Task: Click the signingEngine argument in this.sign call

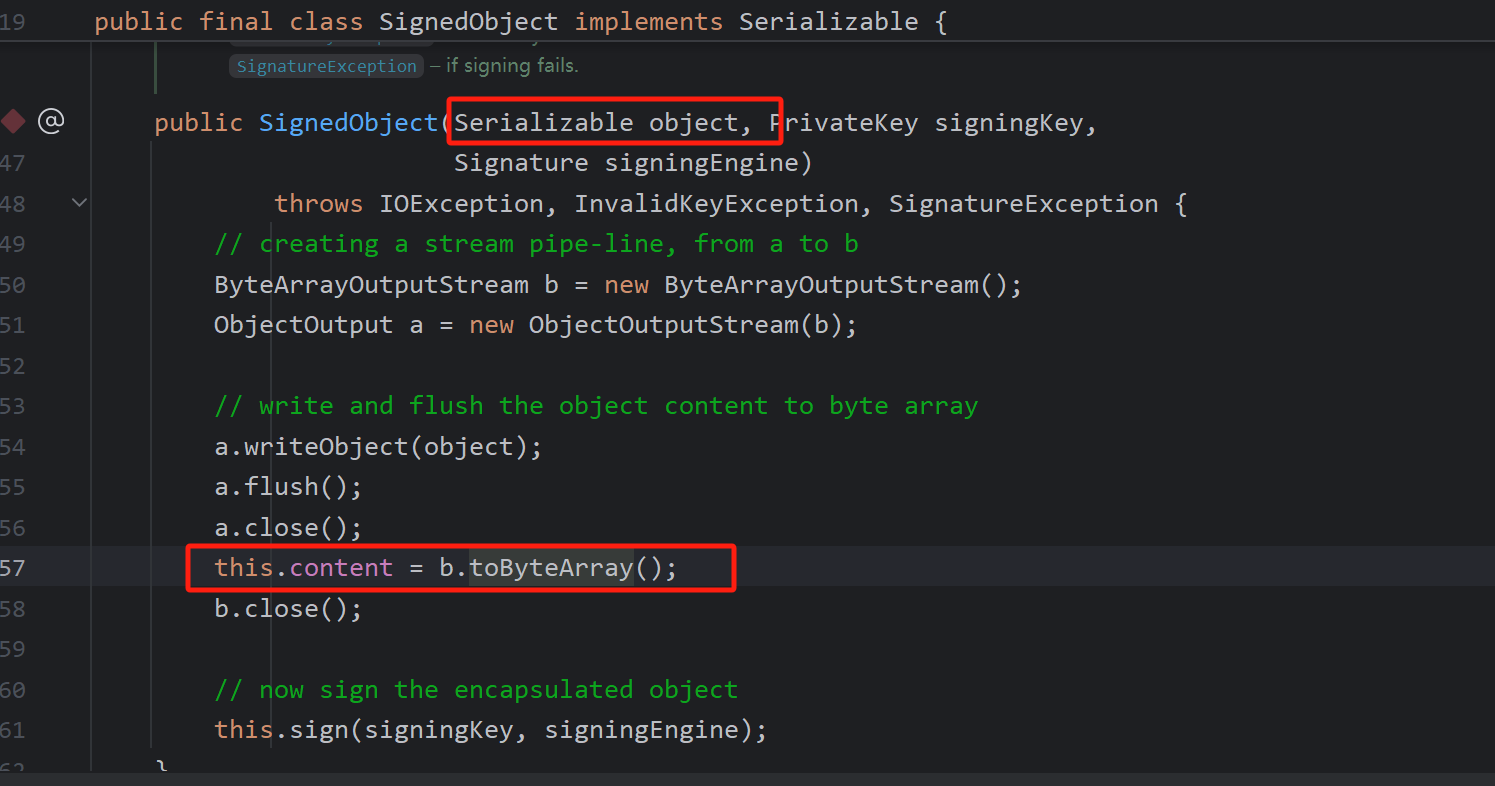Action: pyautogui.click(x=641, y=730)
